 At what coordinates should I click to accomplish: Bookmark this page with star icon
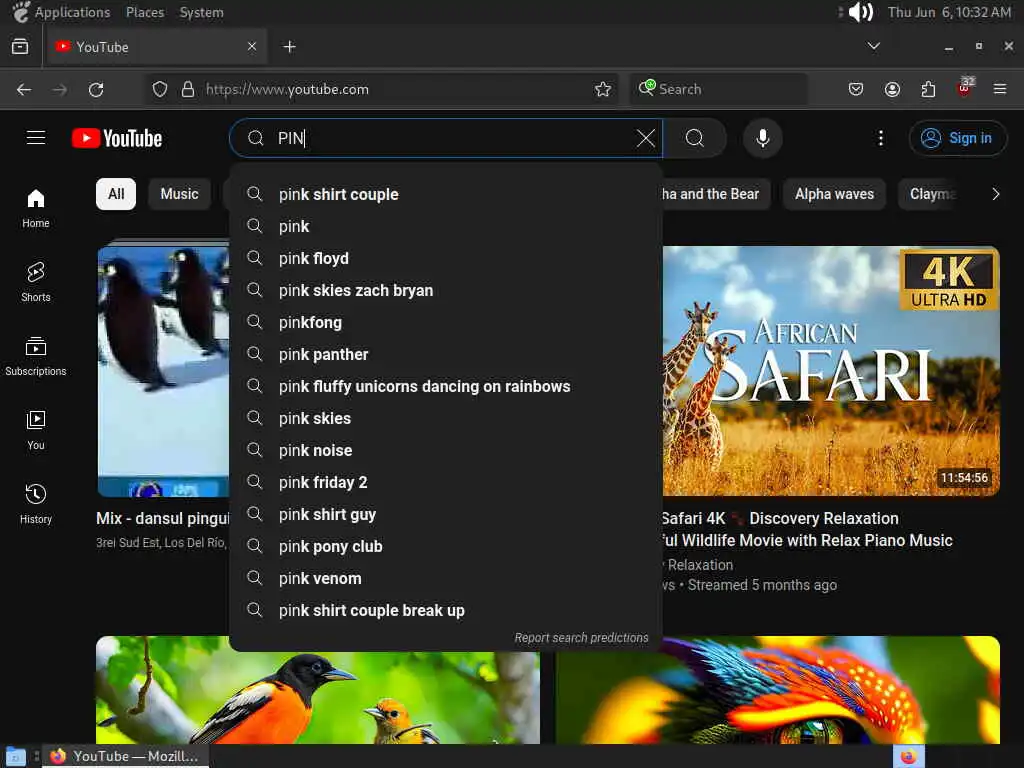pos(603,89)
